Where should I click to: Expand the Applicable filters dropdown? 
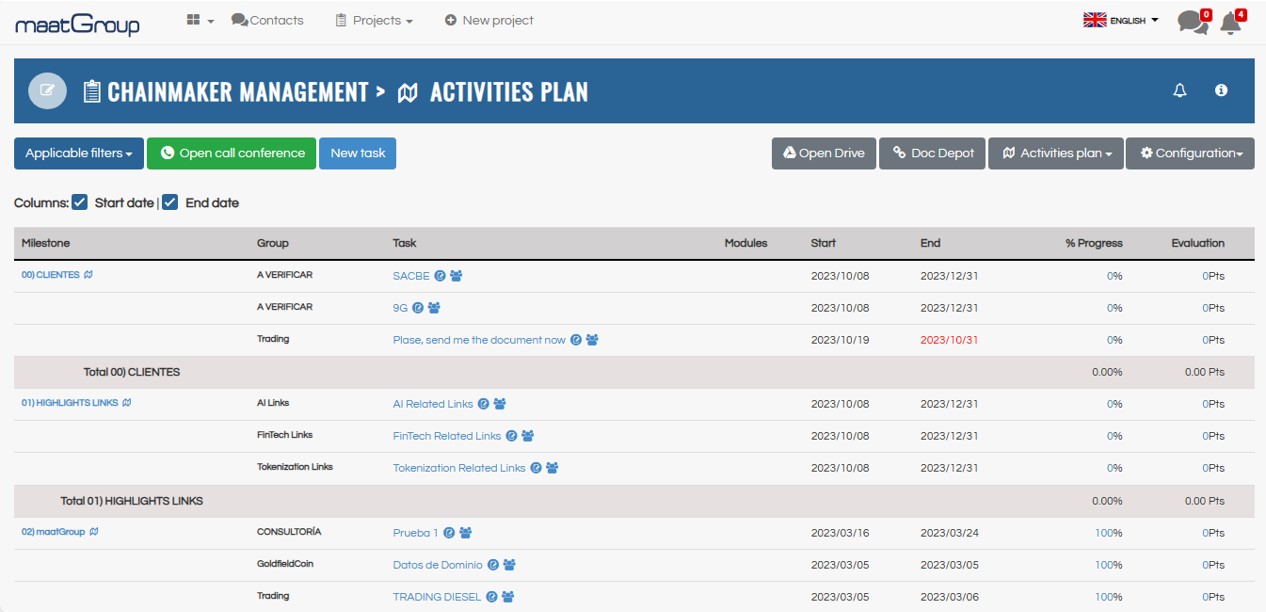79,153
